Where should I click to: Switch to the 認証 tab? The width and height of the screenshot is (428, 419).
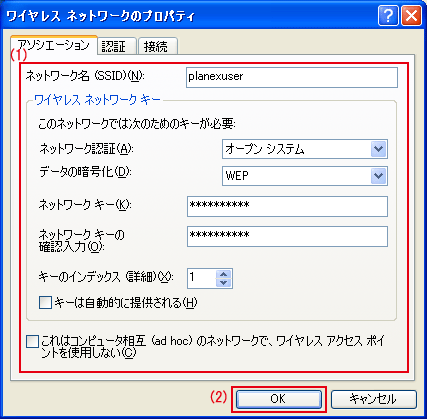[117, 46]
